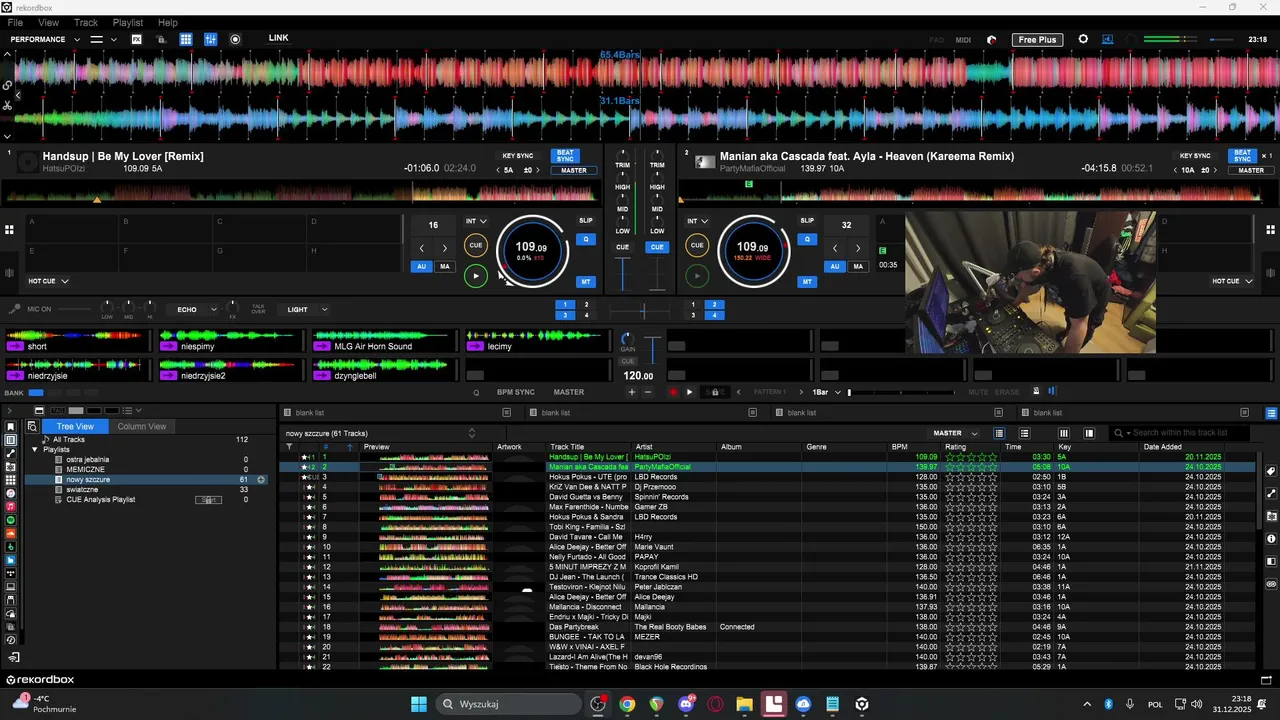Open the Track menu
The image size is (1280, 720).
(x=86, y=22)
